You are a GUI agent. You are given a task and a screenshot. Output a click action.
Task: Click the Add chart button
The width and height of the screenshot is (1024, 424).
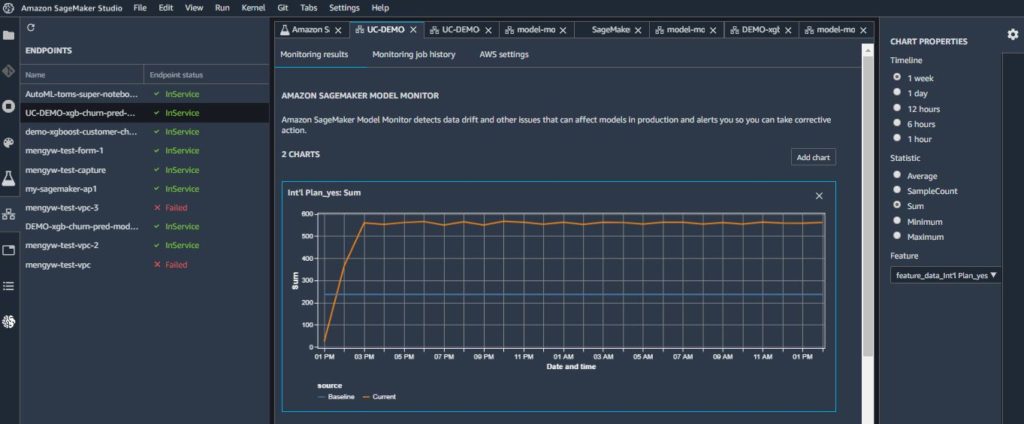point(812,157)
